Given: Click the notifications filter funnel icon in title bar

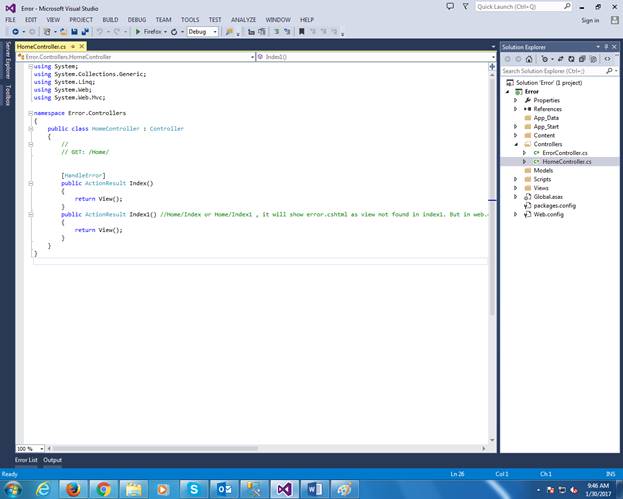Looking at the screenshot, I should point(465,6).
